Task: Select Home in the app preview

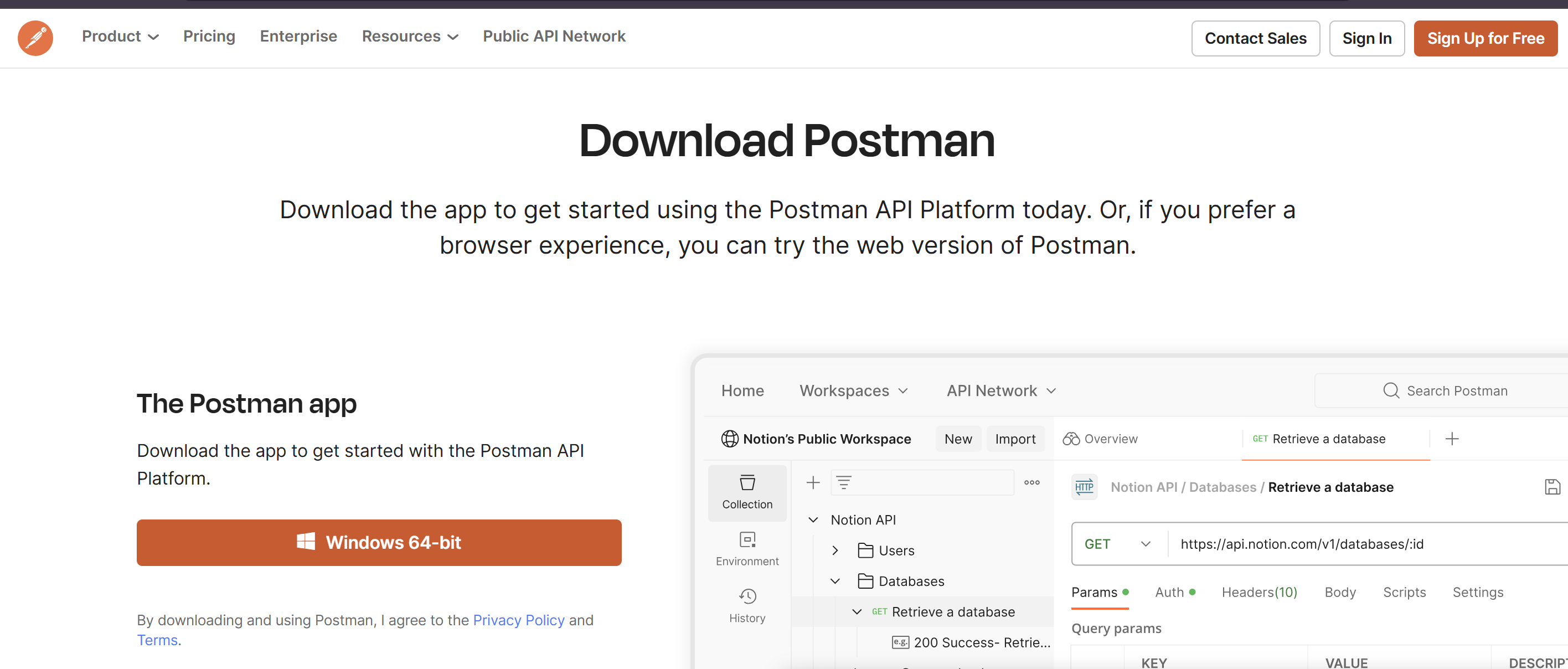Action: (742, 390)
